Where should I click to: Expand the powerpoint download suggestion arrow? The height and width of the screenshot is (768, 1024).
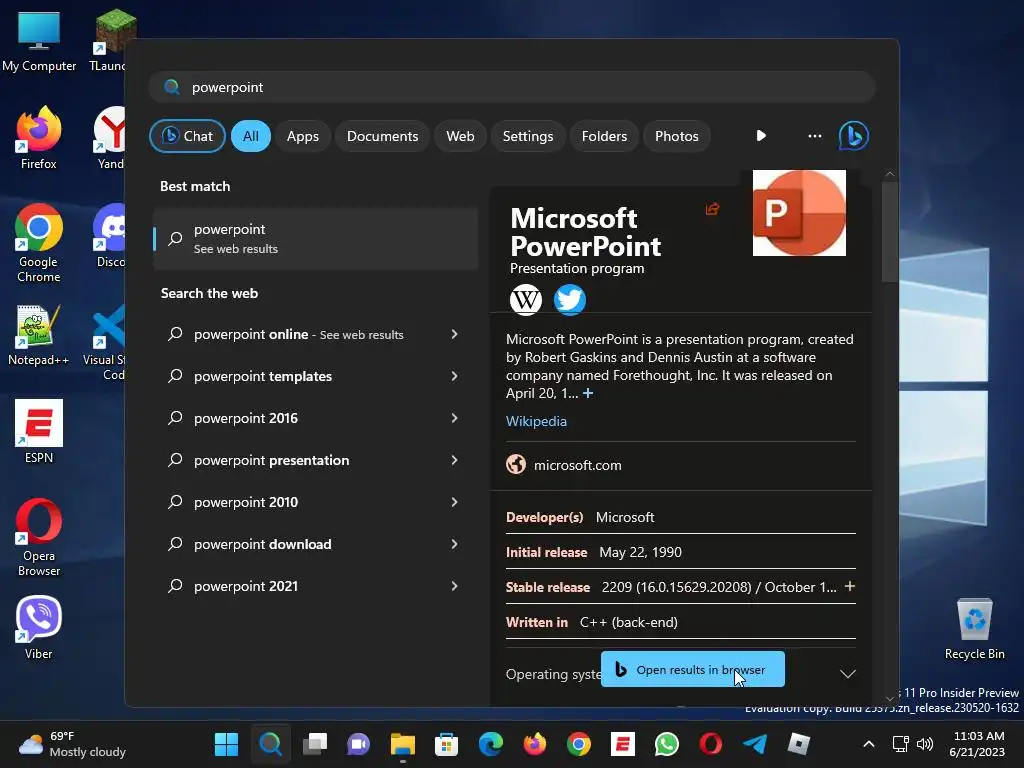pos(455,544)
